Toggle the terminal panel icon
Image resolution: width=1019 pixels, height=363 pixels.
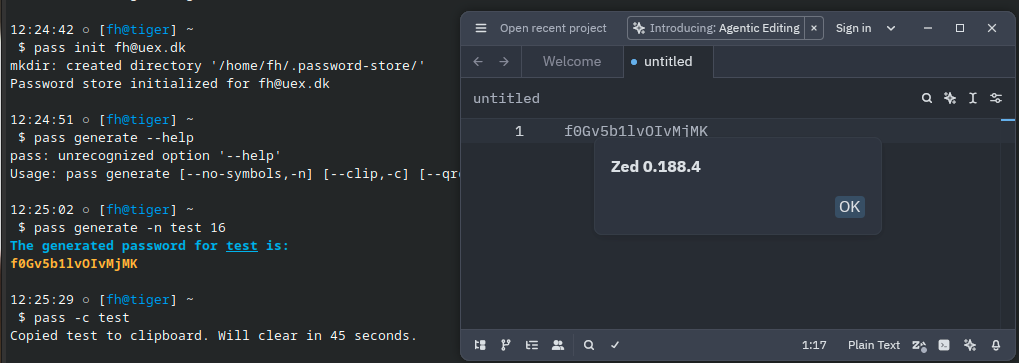pos(945,345)
